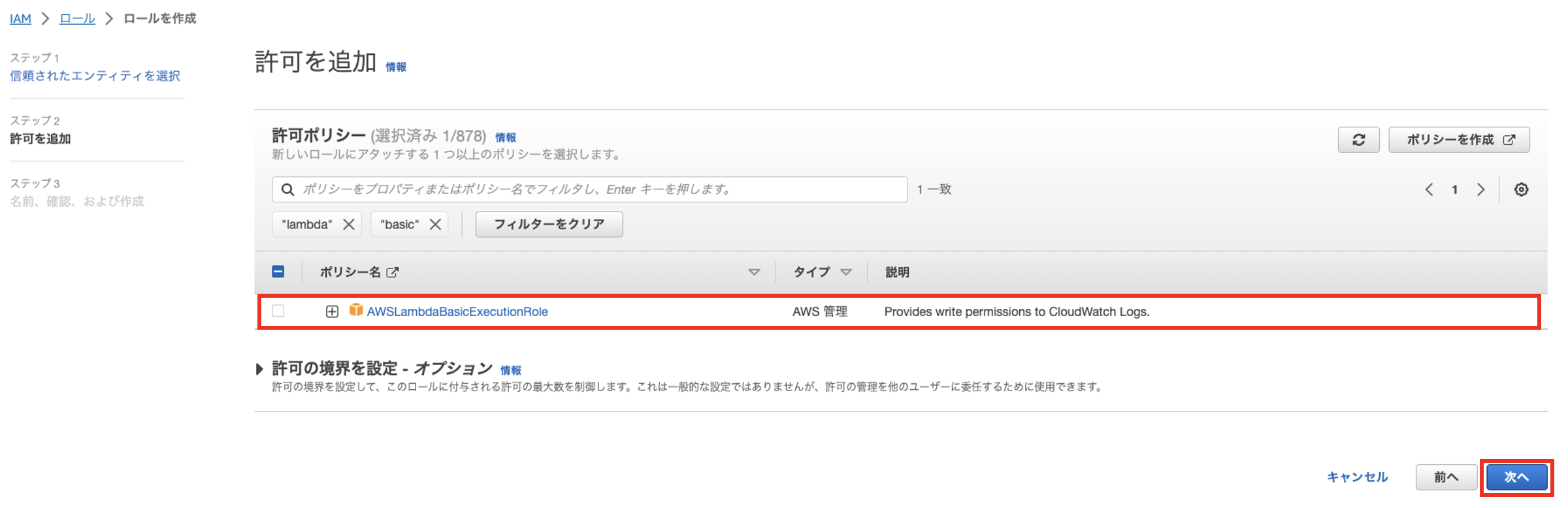1568x508 pixels.
Task: Go to previous page of policies
Action: (x=1429, y=189)
